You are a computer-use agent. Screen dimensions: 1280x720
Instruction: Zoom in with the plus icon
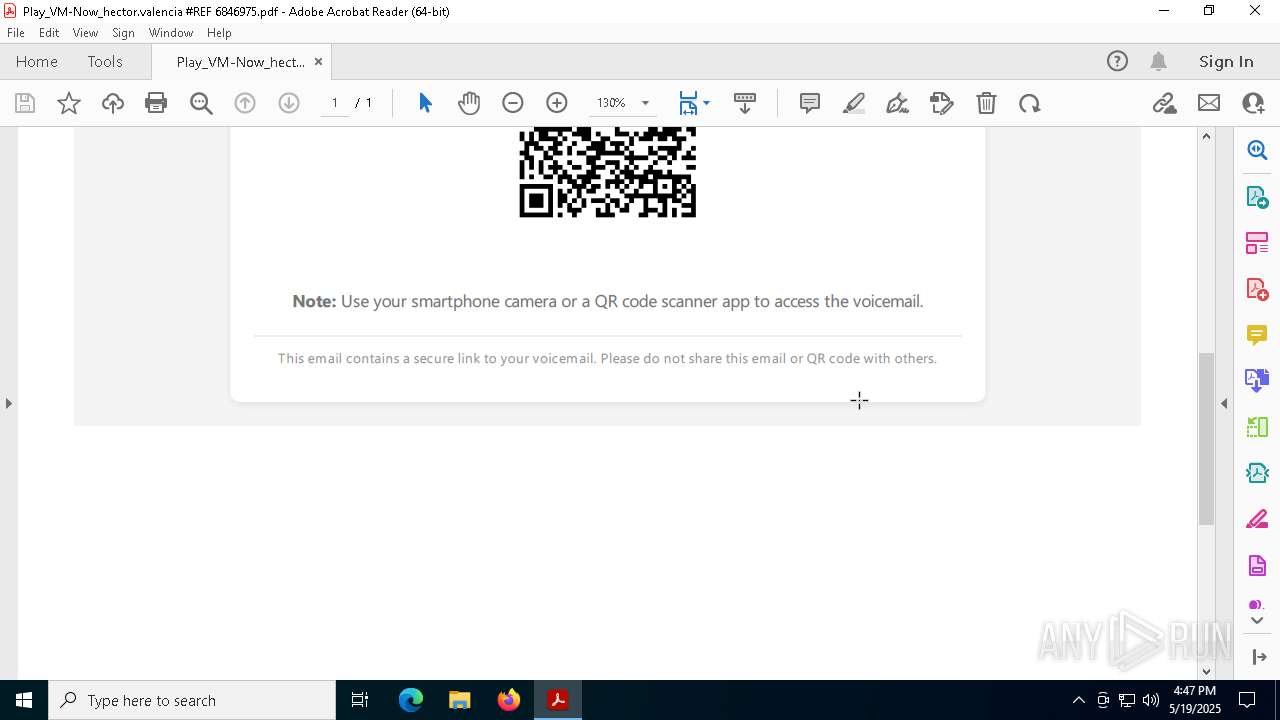[557, 103]
